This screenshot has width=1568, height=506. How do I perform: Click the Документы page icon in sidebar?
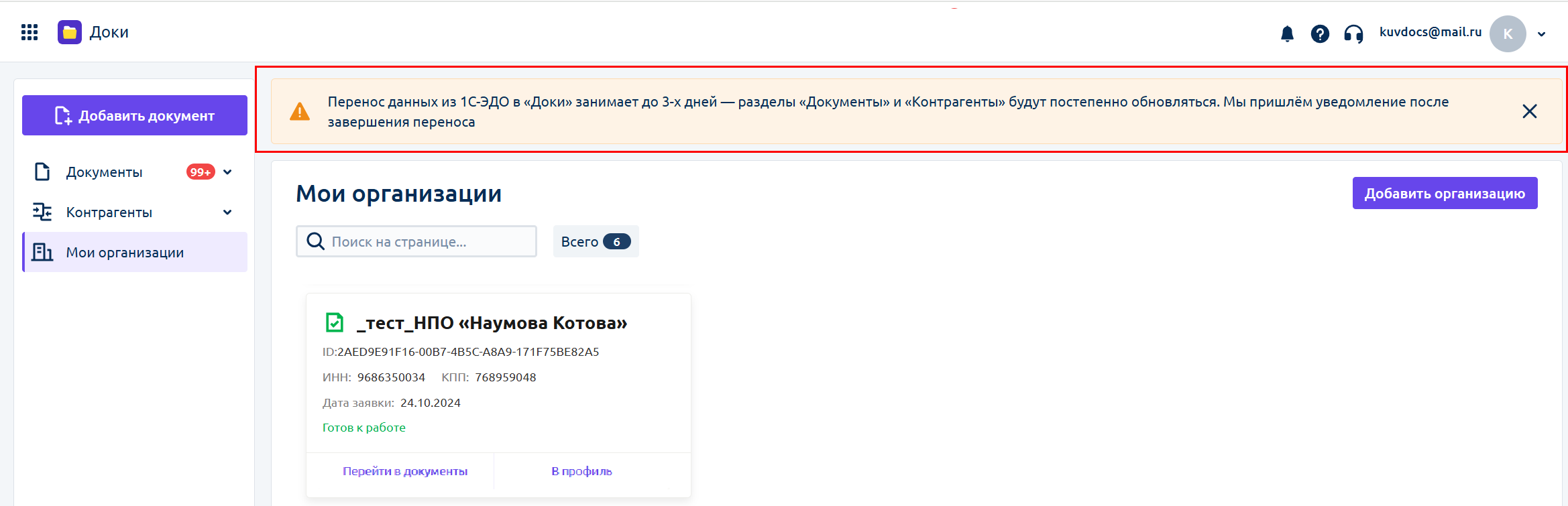42,172
